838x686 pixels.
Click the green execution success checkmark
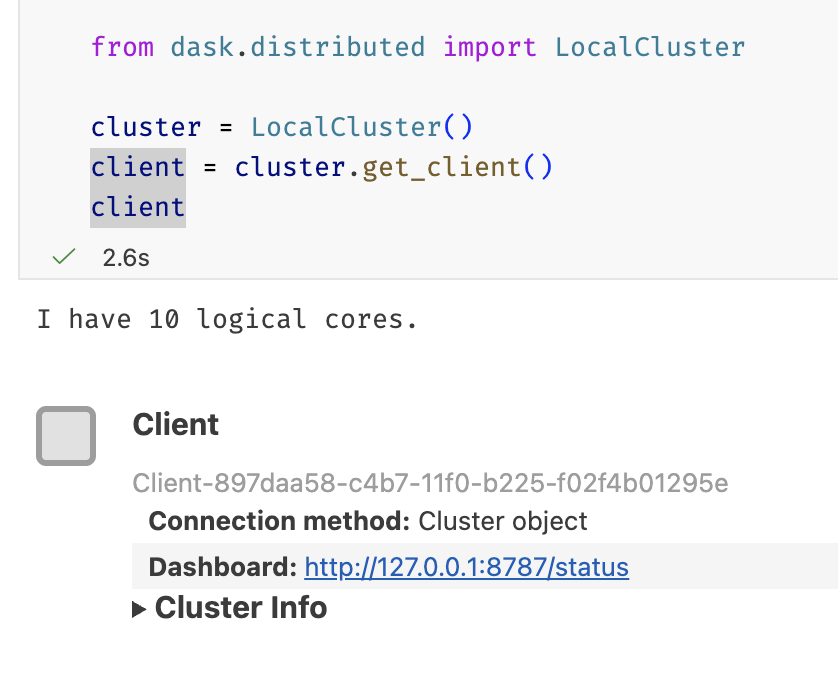64,257
